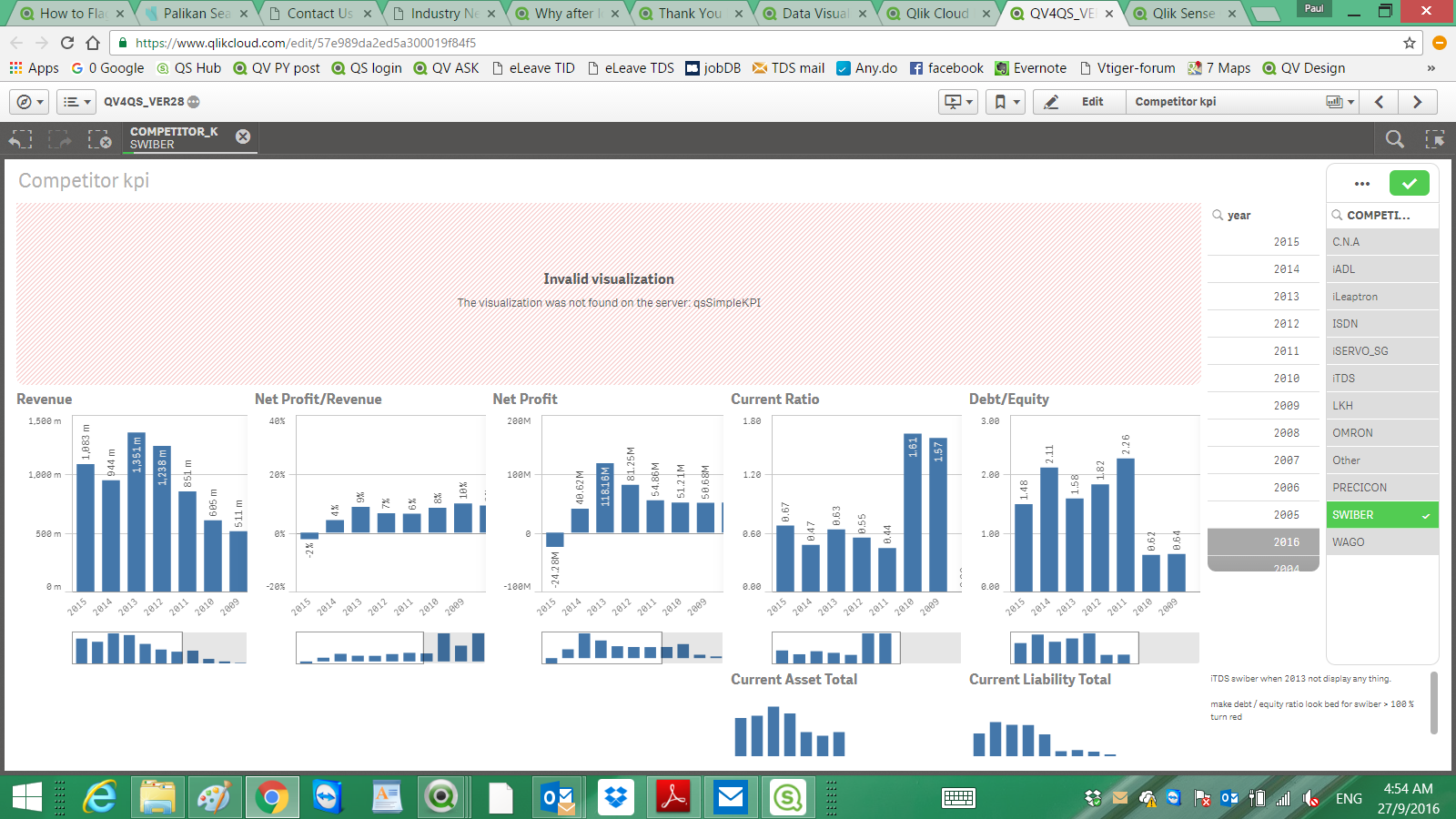Select WAGO in competitor list
The width and height of the screenshot is (1456, 819).
click(1382, 542)
